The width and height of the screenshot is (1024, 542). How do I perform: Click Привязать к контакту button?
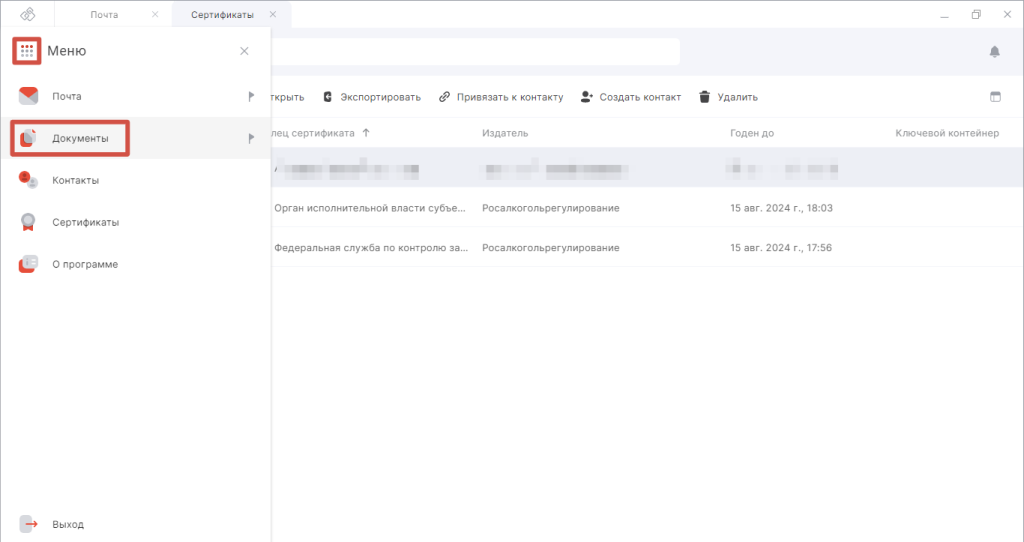point(501,97)
